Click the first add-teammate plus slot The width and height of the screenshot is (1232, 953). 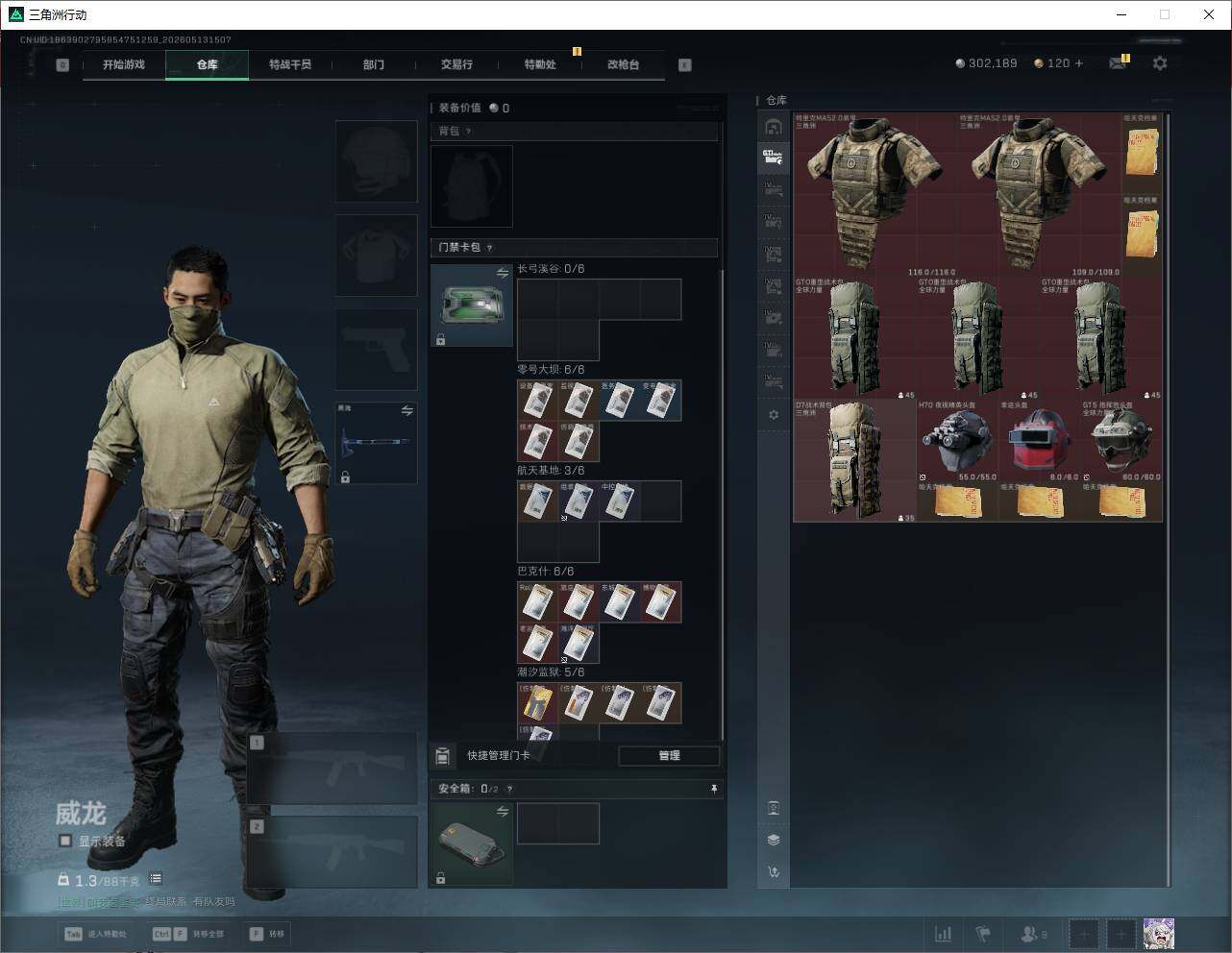coord(1084,934)
